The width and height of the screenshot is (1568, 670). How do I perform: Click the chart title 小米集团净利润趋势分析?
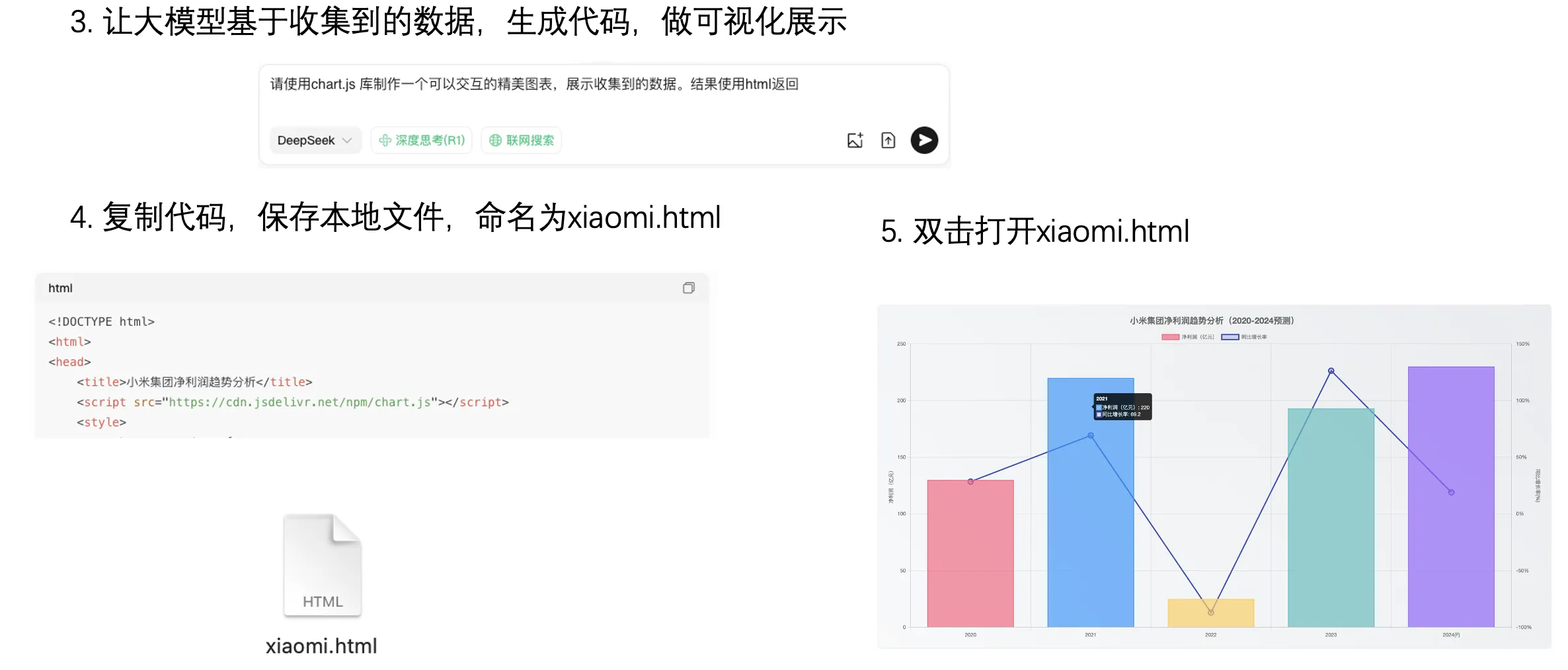(x=1212, y=321)
